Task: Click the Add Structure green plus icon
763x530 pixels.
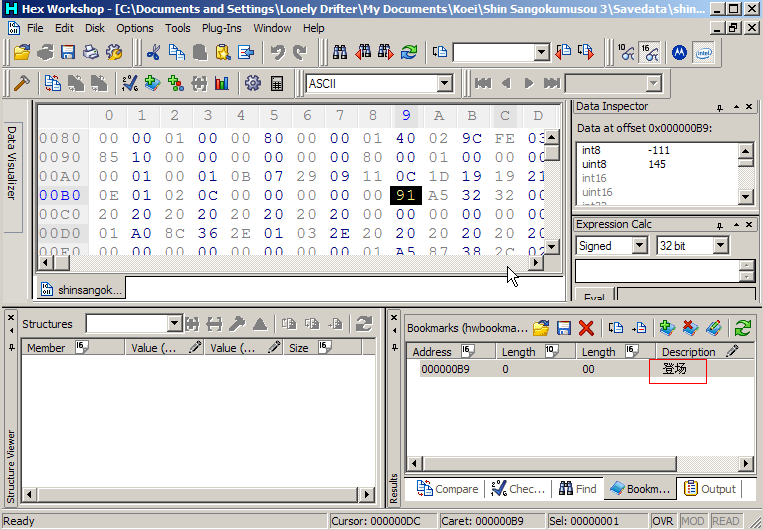Action: [176, 84]
